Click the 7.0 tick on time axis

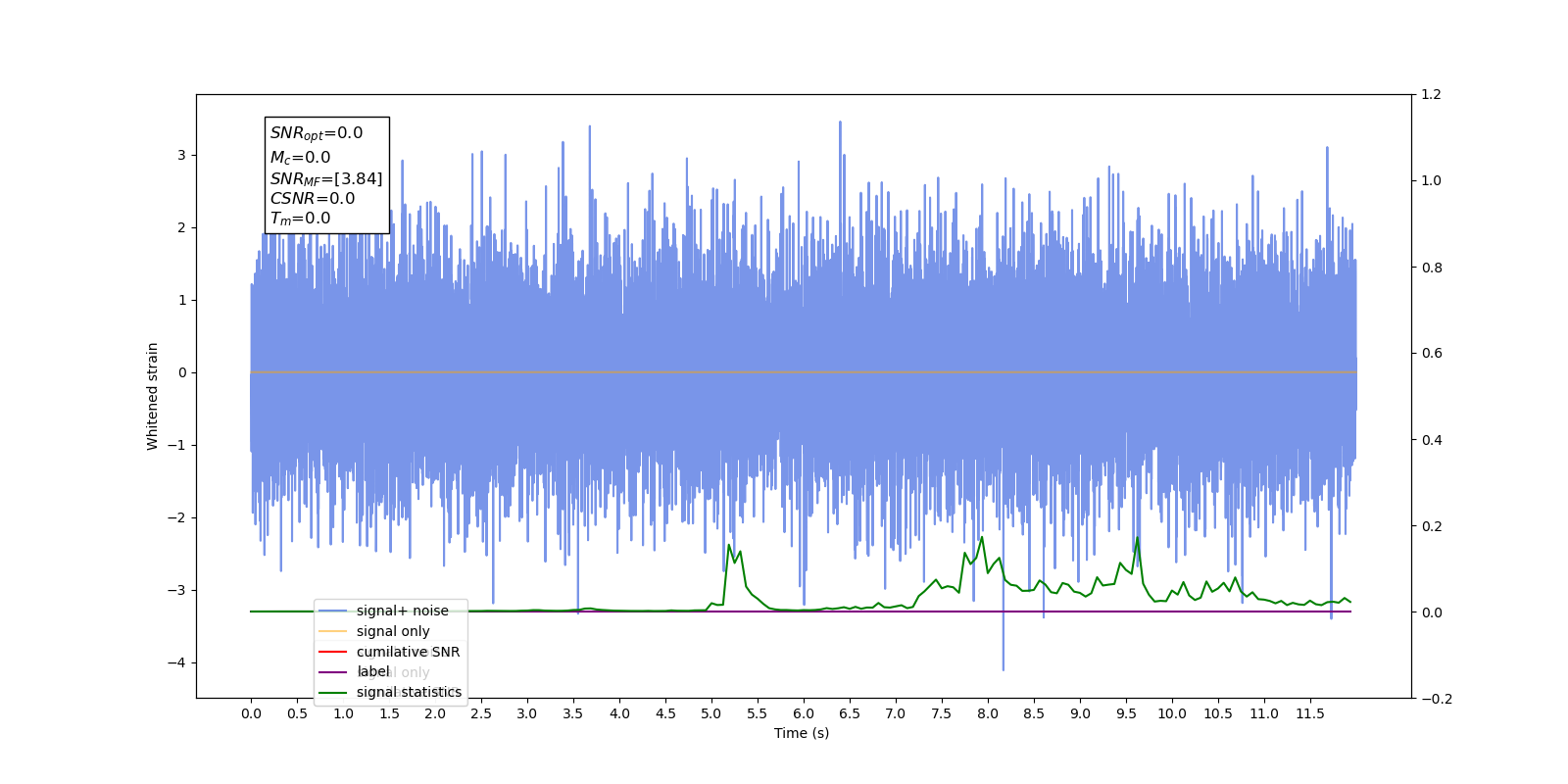coord(896,713)
